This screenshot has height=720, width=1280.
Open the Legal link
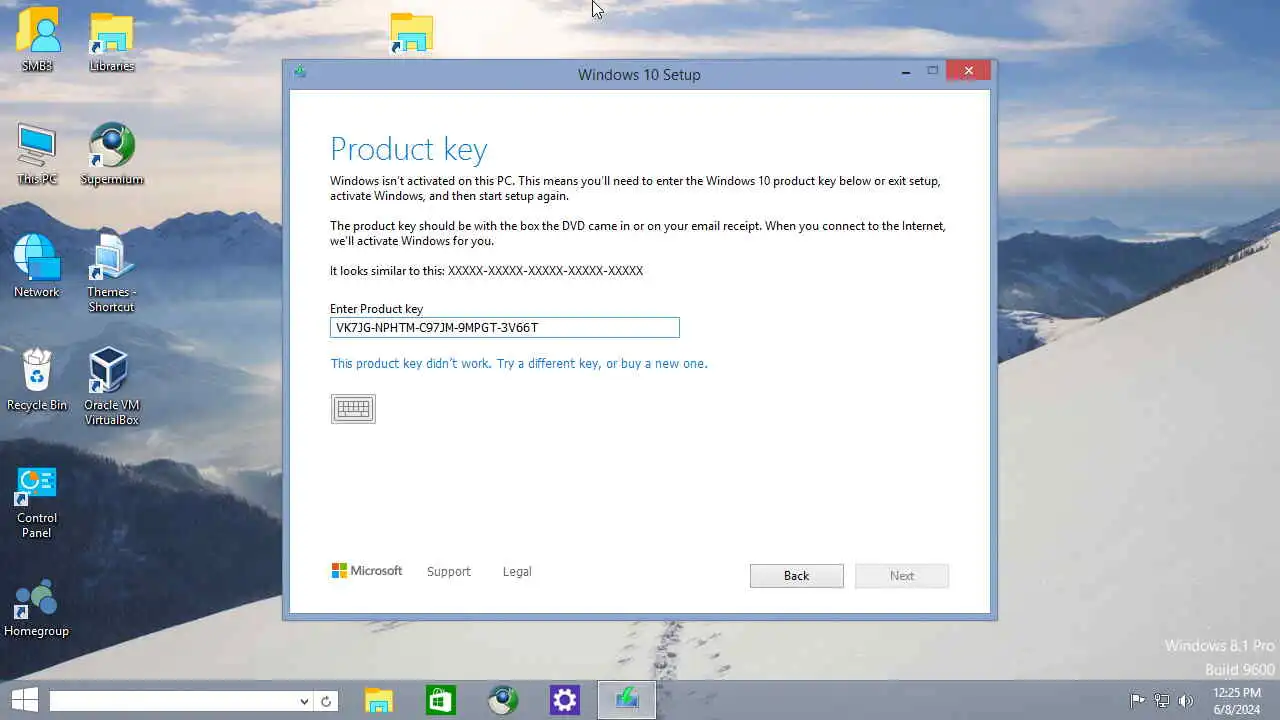pyautogui.click(x=517, y=572)
